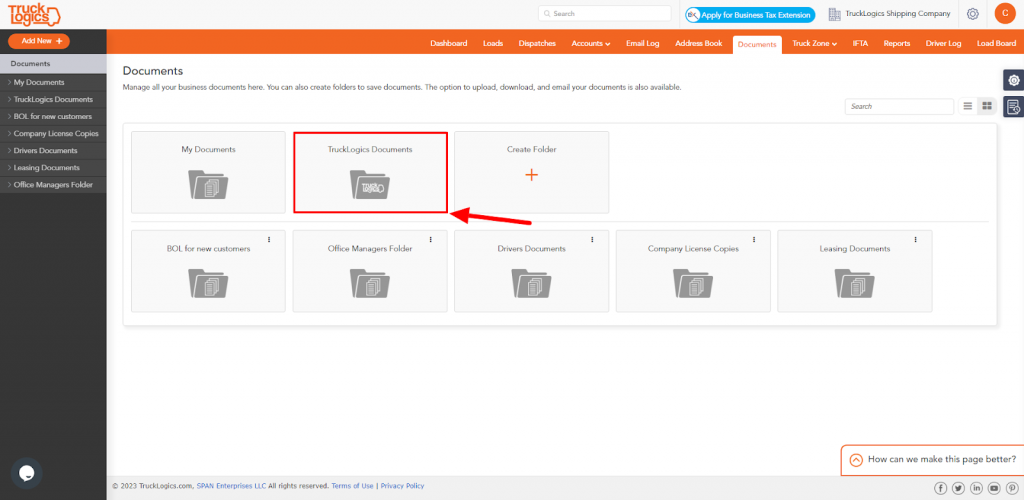Expand TruckLogics Documents in sidebar
This screenshot has height=500, width=1024.
coord(53,100)
